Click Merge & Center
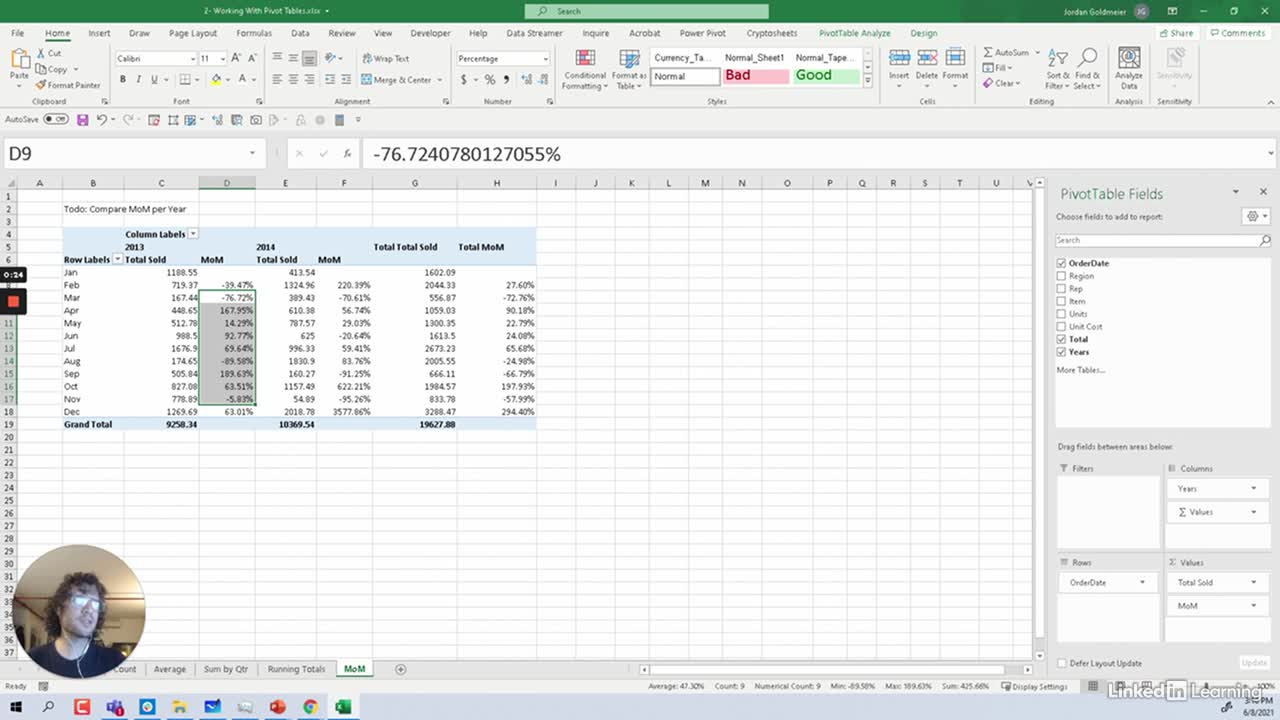Screen dimensions: 1280x720 coord(398,80)
